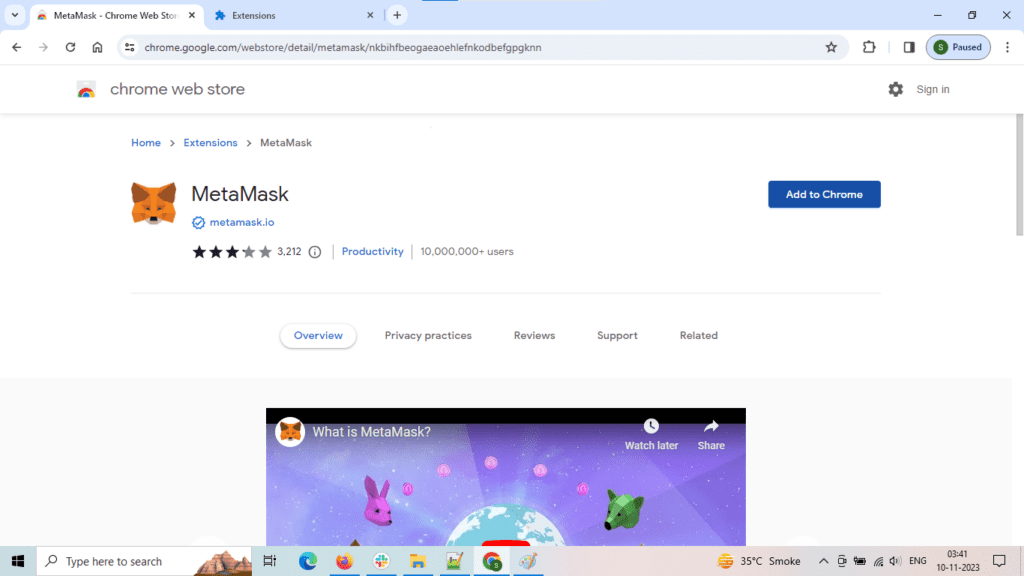Switch to the Extensions browser tab
The image size is (1024, 576).
coord(293,15)
